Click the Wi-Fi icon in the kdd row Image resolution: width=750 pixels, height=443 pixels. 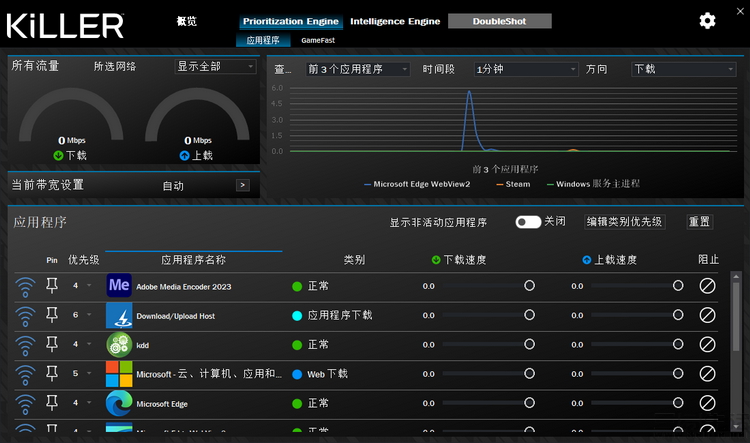(25, 345)
